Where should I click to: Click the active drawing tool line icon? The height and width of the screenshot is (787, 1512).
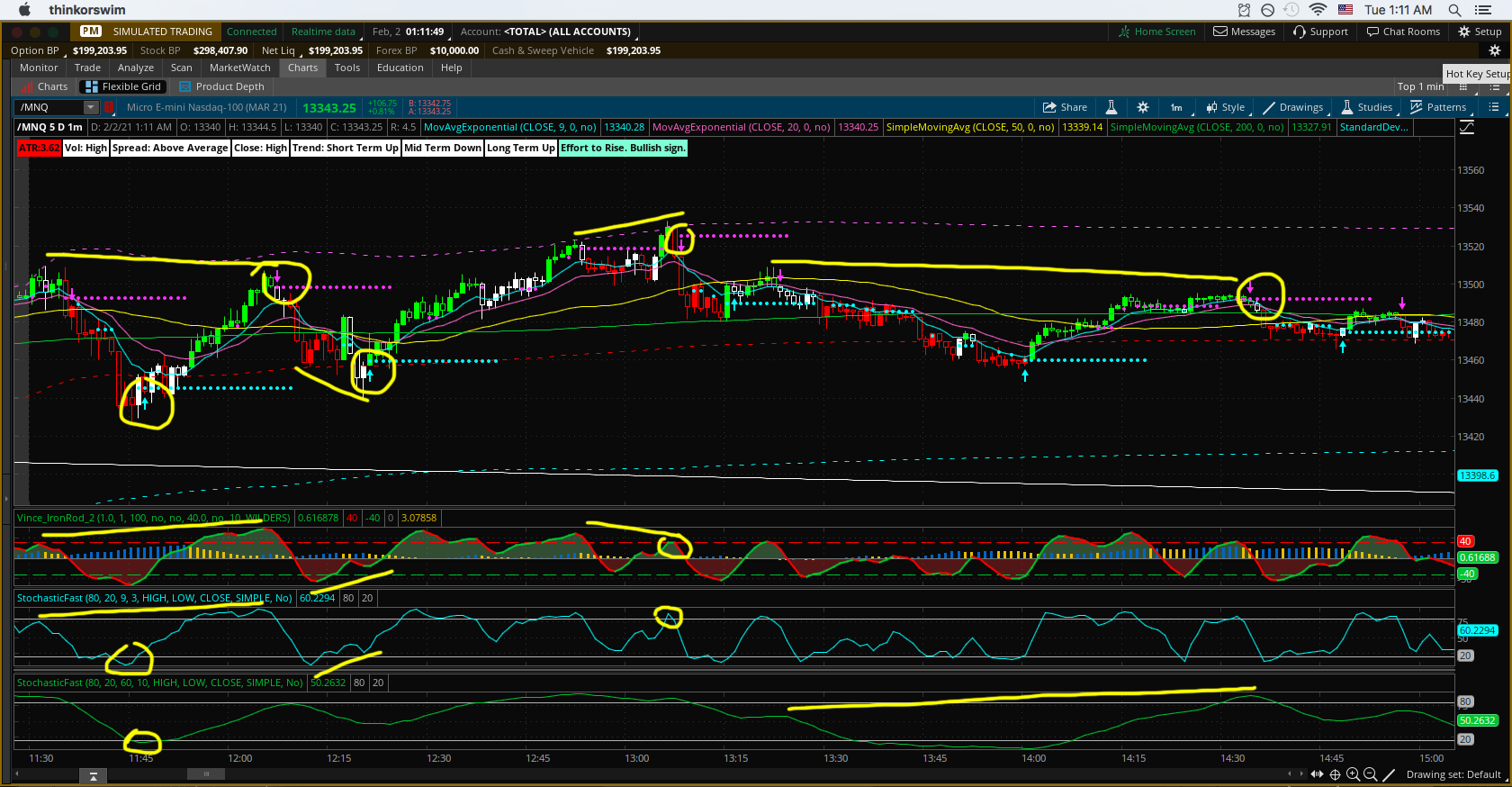pos(1389,774)
